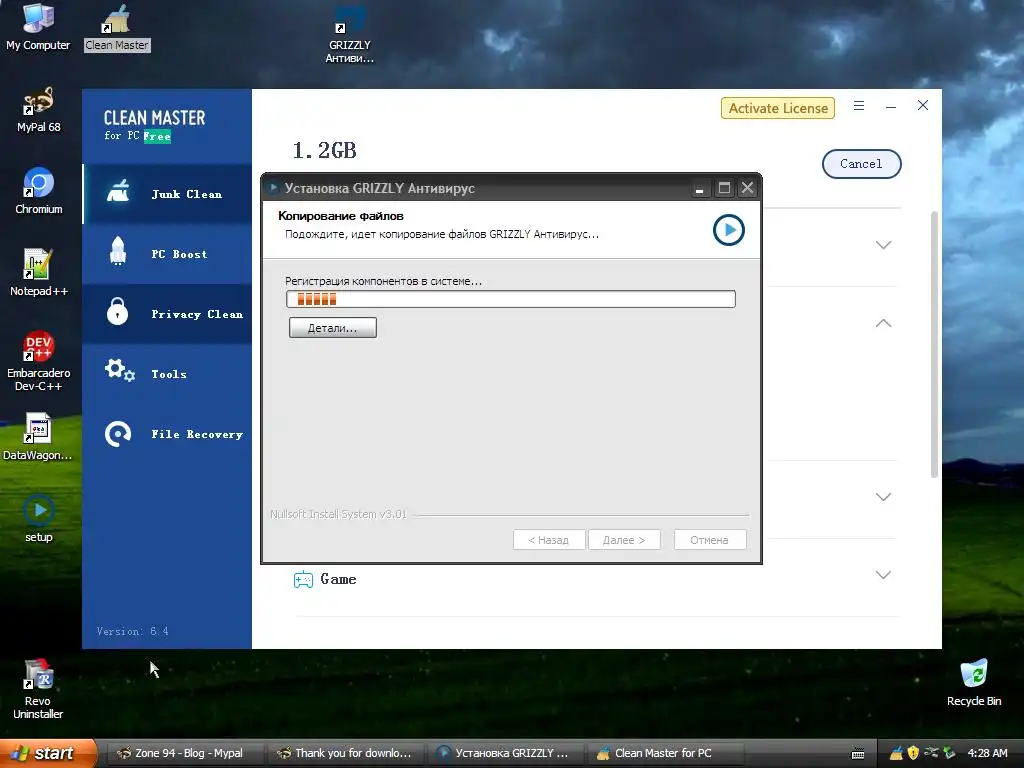Select the Embarcadero Dev-C++ desktop icon

coord(38,361)
